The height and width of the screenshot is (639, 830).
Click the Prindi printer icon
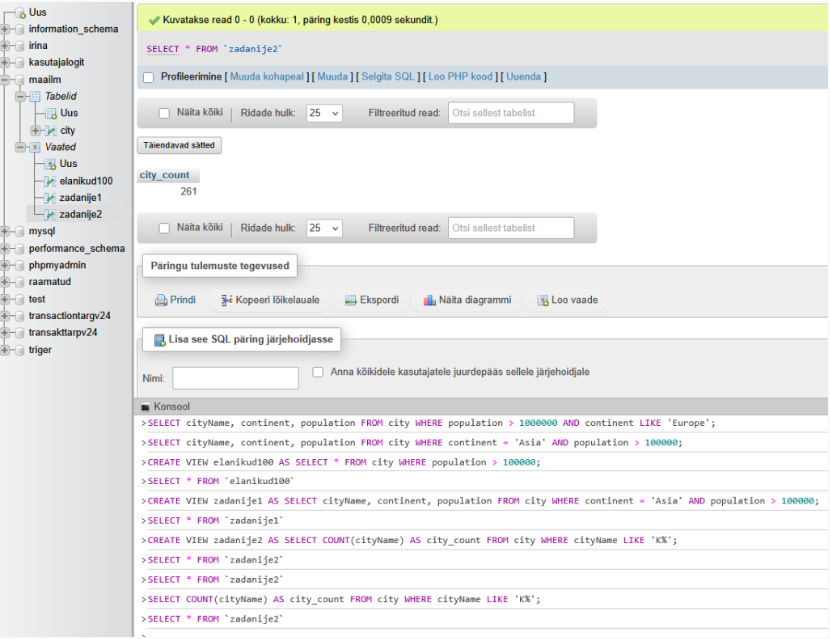pyautogui.click(x=161, y=300)
